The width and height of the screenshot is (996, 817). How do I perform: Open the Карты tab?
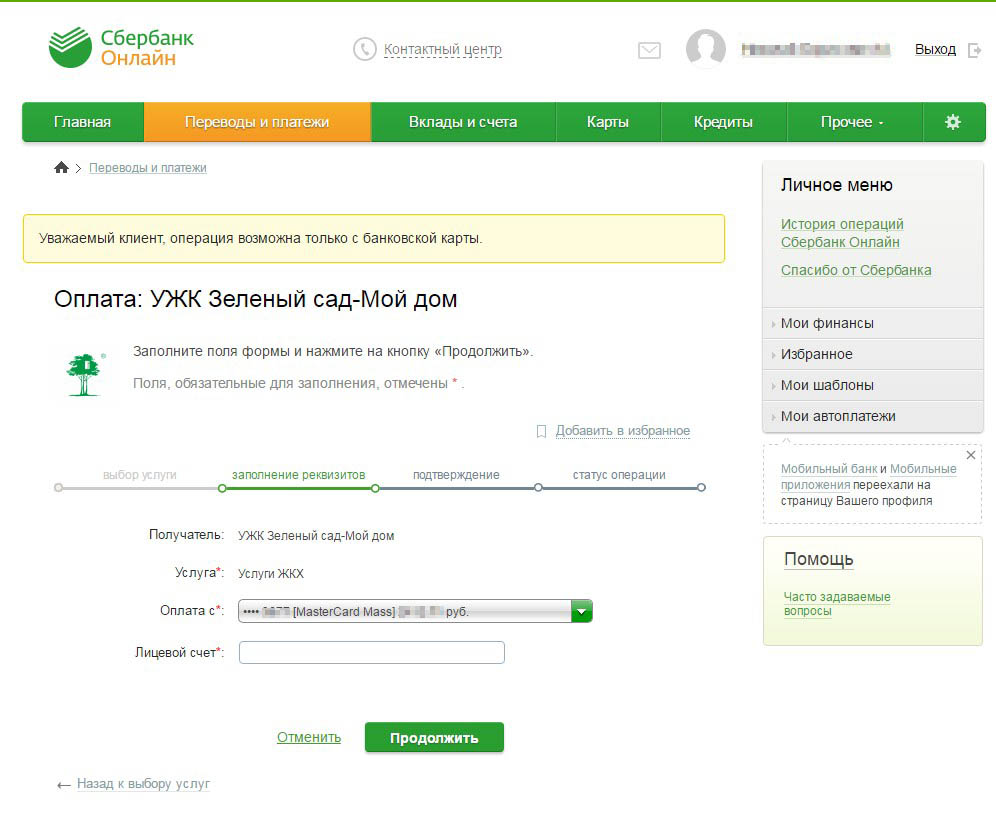(608, 122)
